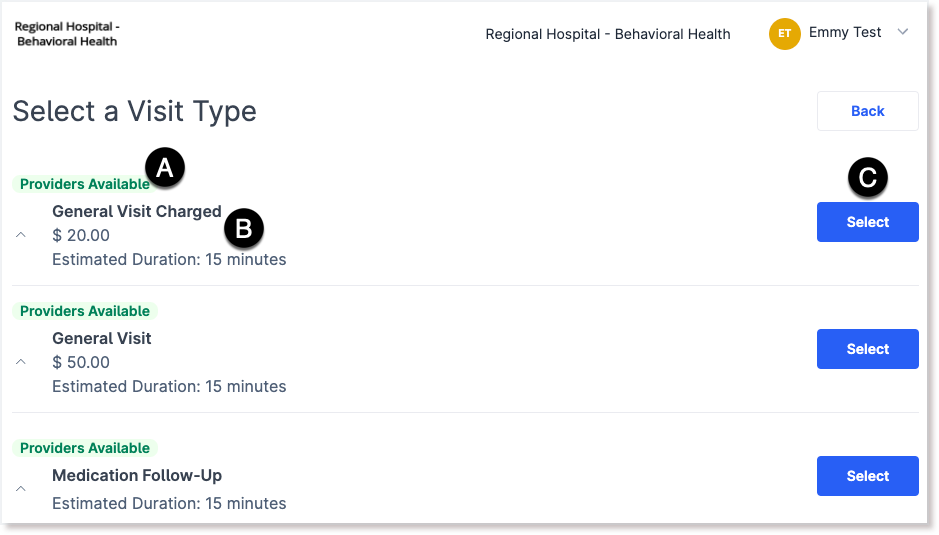Image resolution: width=939 pixels, height=535 pixels.
Task: Click Providers Available badge above General Visit
Action: [x=84, y=311]
